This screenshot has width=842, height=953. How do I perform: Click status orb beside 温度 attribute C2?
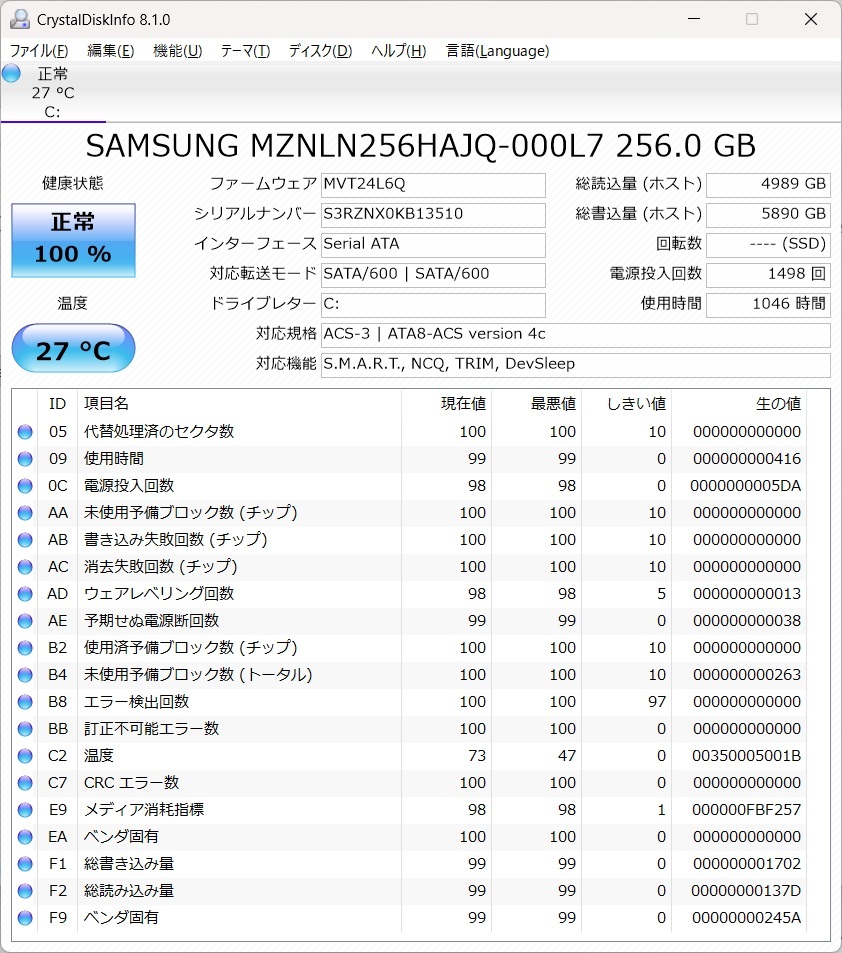tap(25, 756)
